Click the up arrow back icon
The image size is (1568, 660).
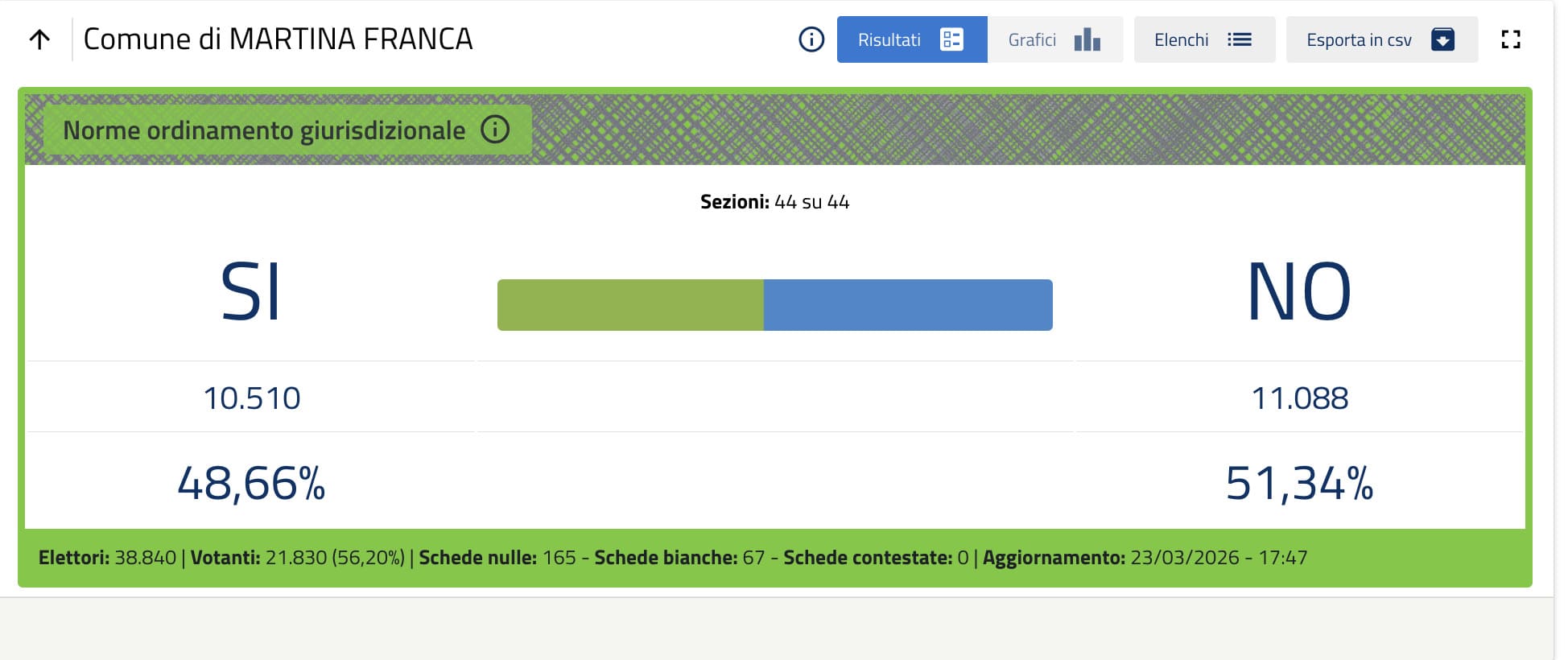(x=39, y=39)
